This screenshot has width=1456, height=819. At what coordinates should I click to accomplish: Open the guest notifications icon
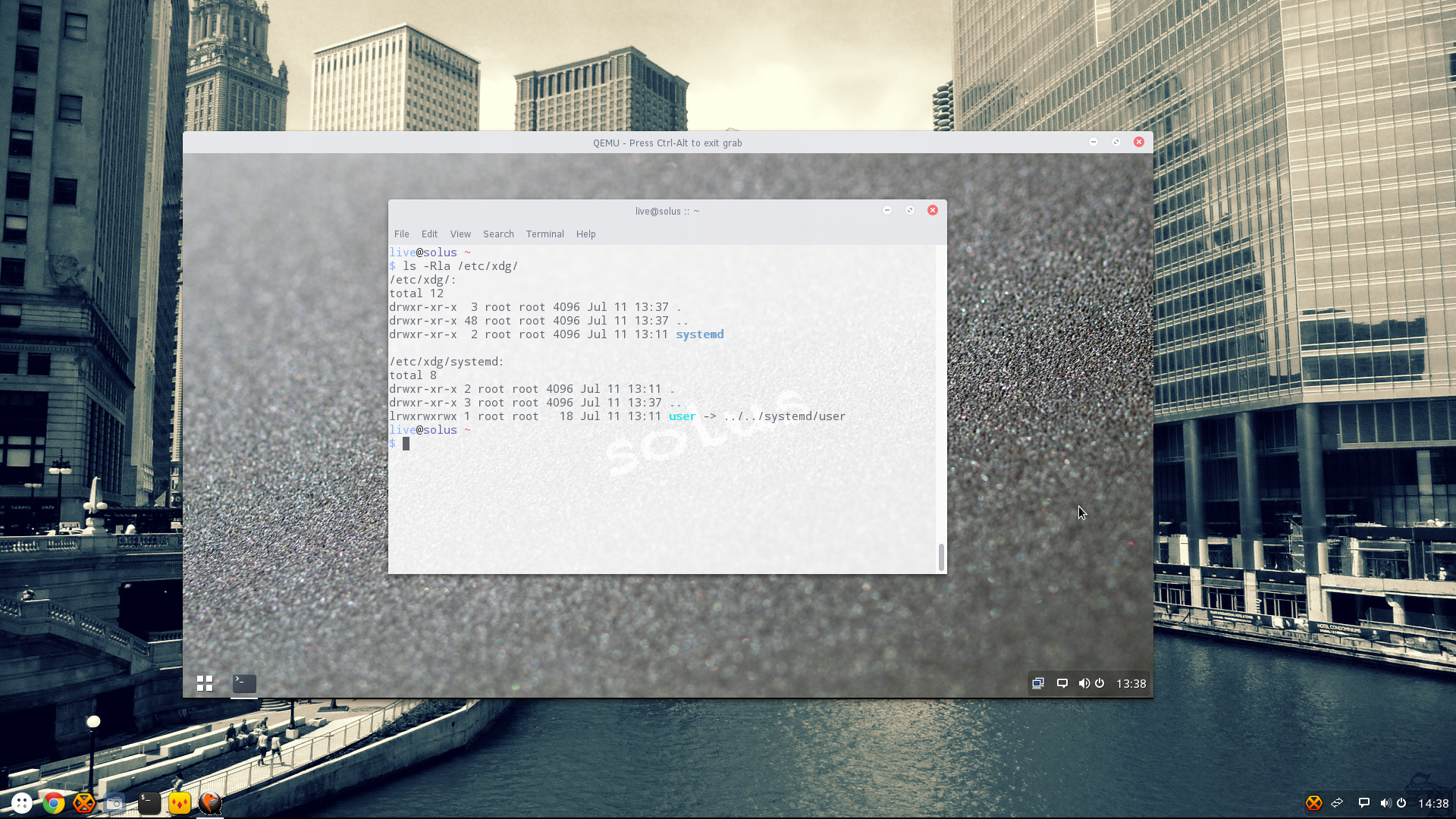pos(1062,683)
